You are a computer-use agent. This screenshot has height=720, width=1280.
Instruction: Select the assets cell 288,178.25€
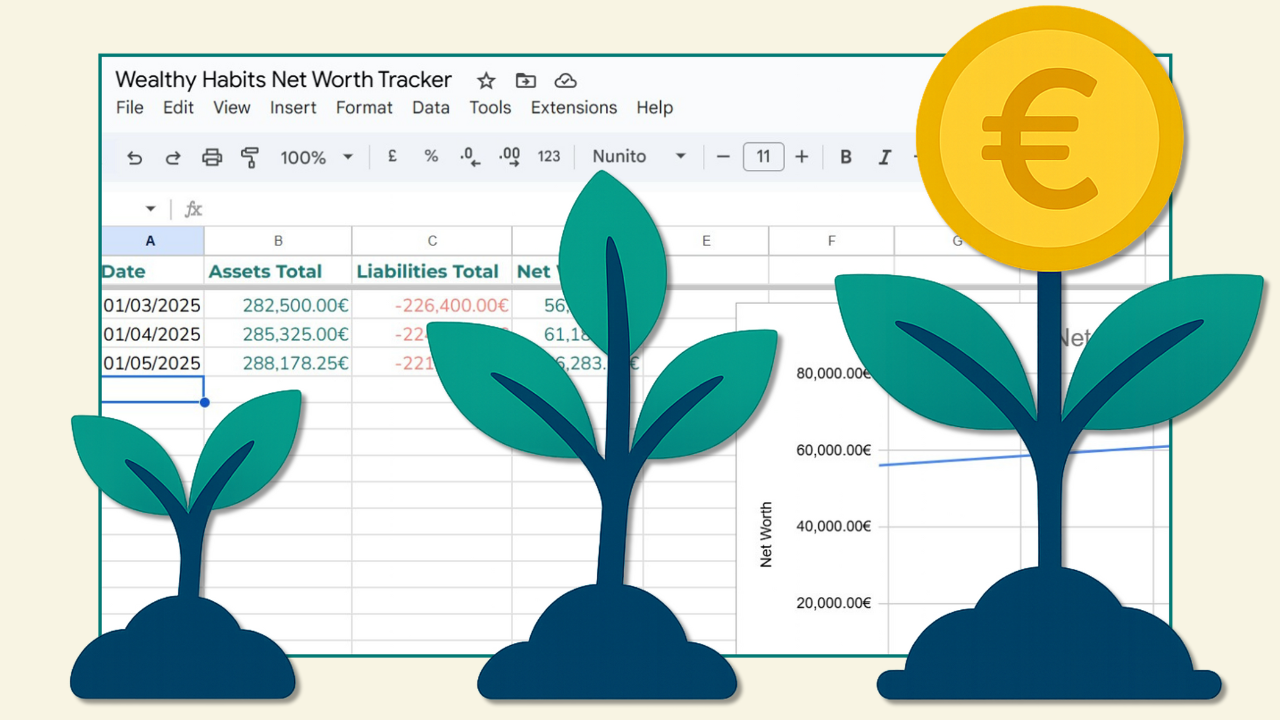(x=278, y=363)
